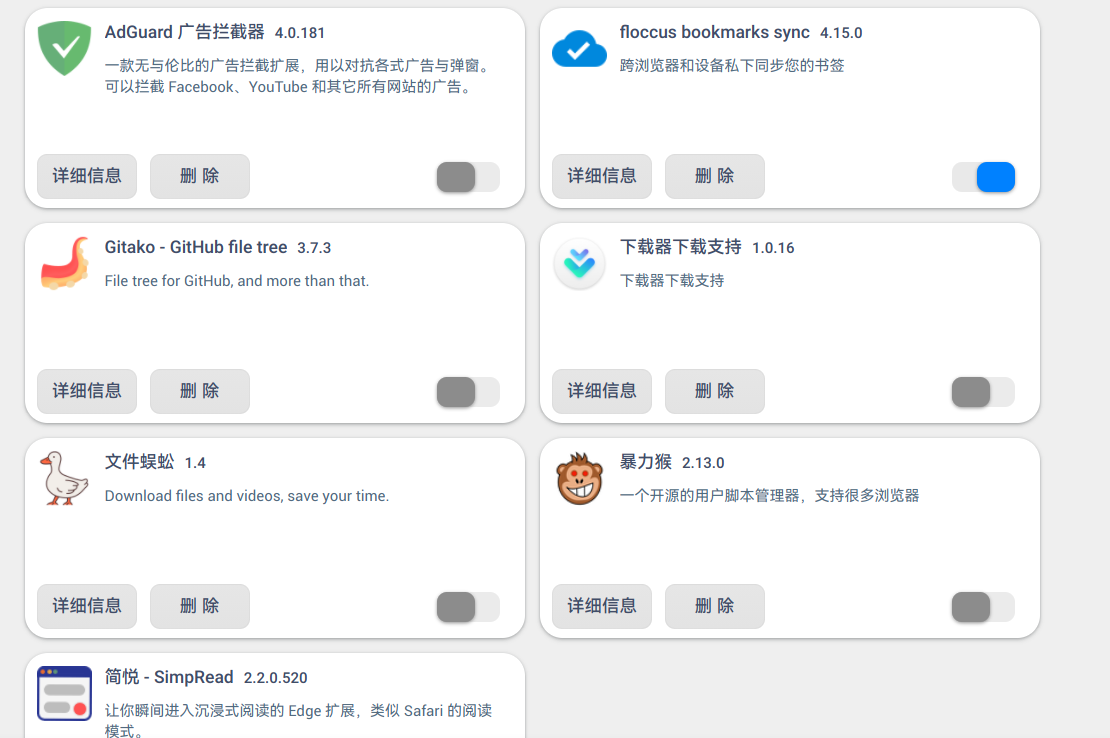1110x738 pixels.
Task: Click the 下载器下载支持 arrow icon
Action: 580,264
